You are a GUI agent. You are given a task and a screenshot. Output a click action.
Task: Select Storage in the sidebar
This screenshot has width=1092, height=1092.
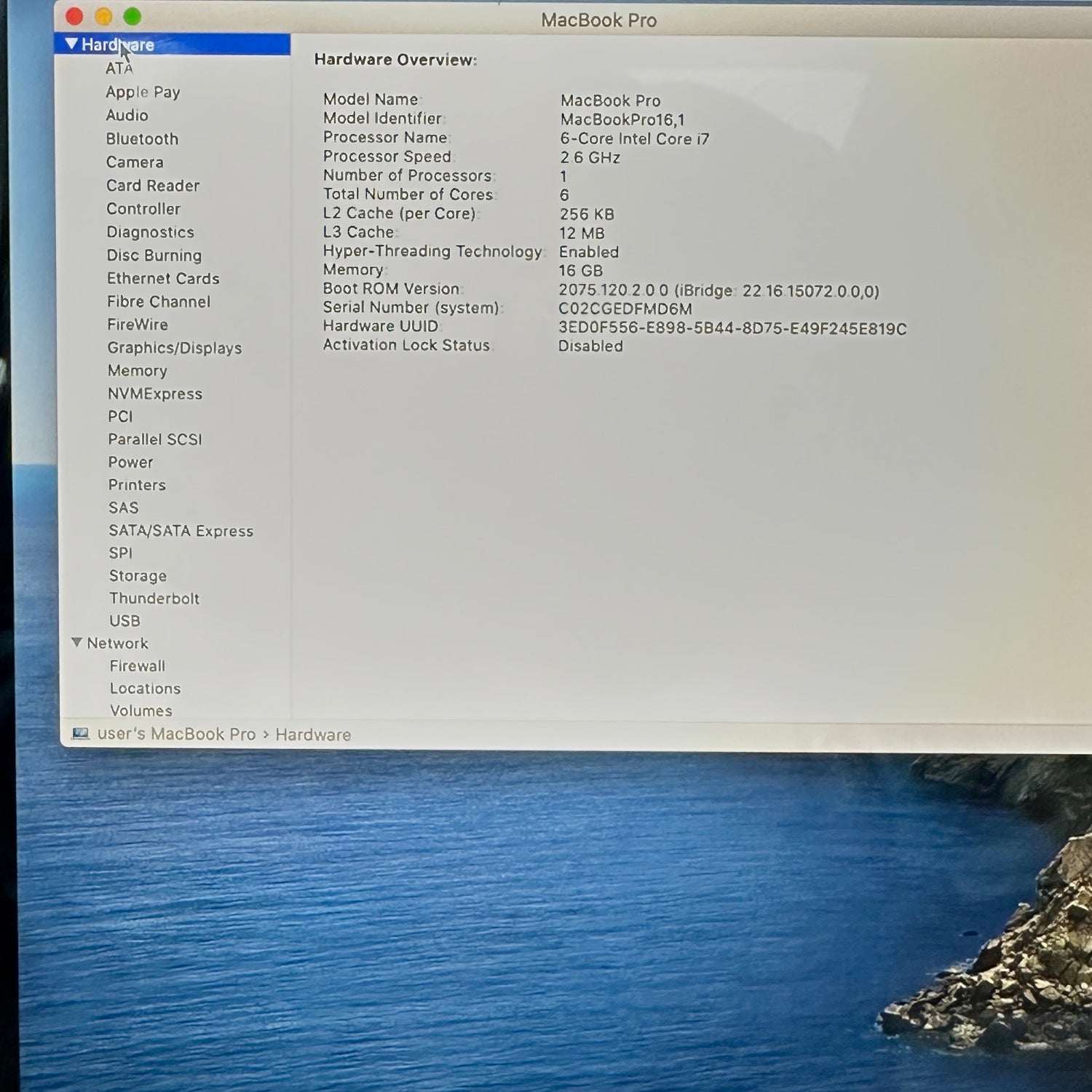(x=138, y=575)
